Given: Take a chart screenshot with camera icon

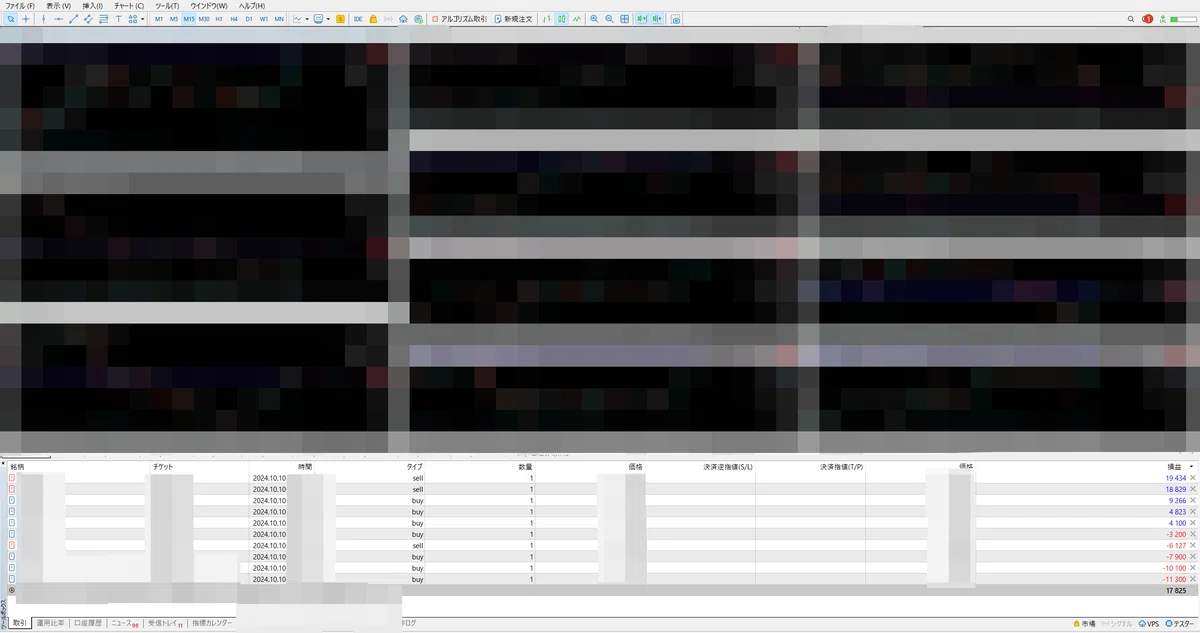Looking at the screenshot, I should tap(676, 19).
